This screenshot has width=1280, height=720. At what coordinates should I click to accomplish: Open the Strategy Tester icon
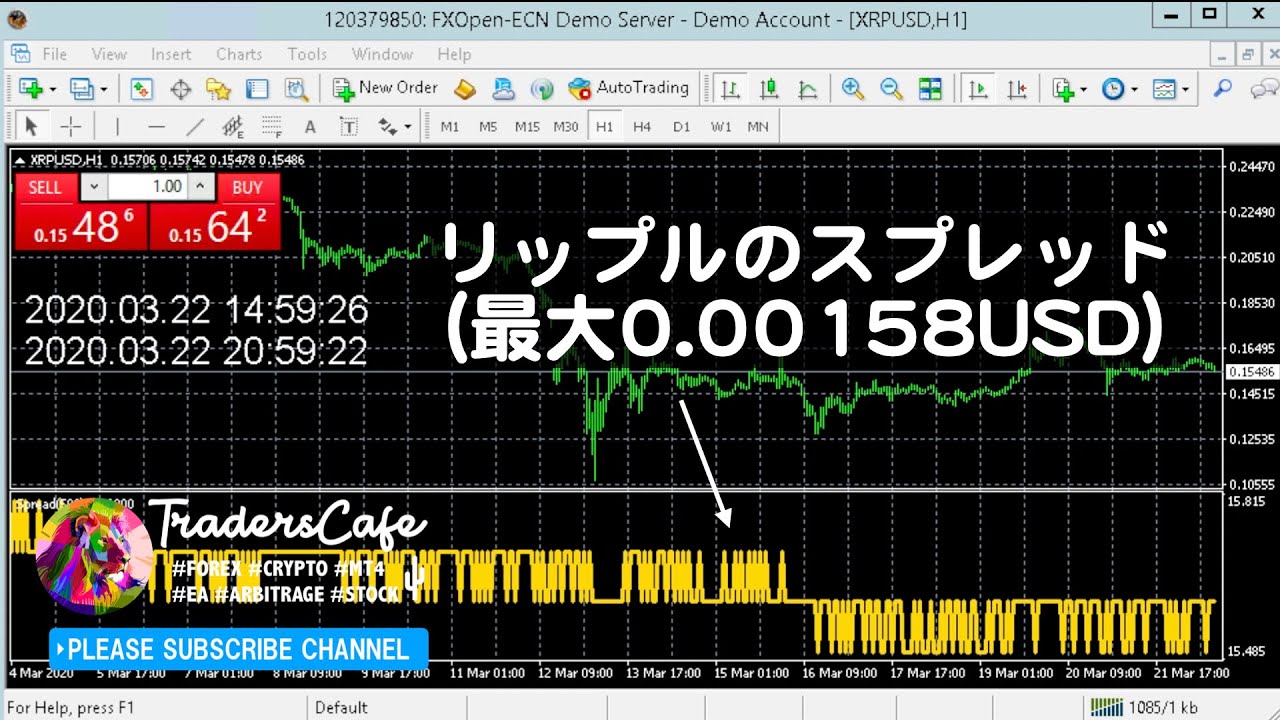[296, 89]
